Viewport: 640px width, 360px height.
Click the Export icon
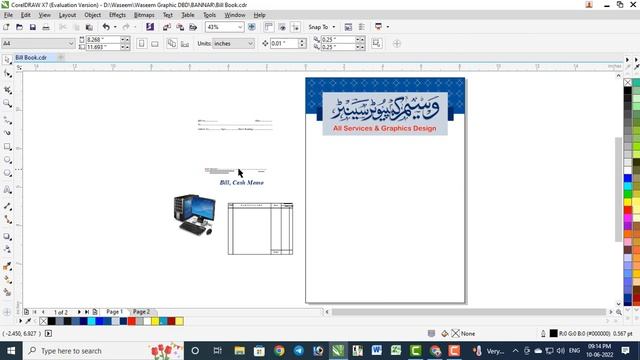(180, 27)
